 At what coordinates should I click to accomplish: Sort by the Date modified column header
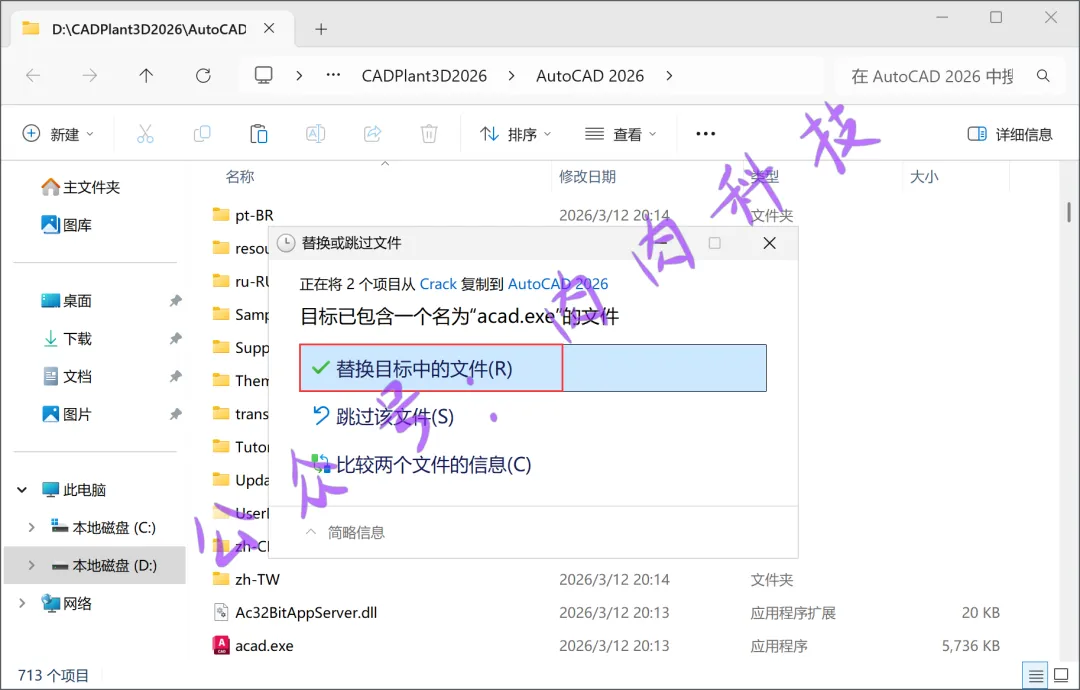point(587,176)
